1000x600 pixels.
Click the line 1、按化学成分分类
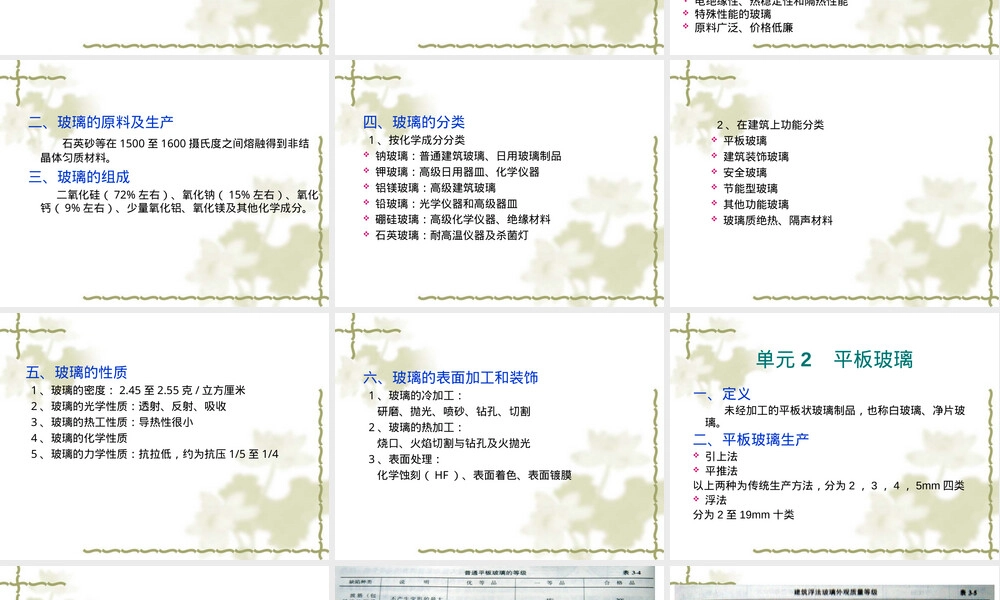pyautogui.click(x=416, y=140)
